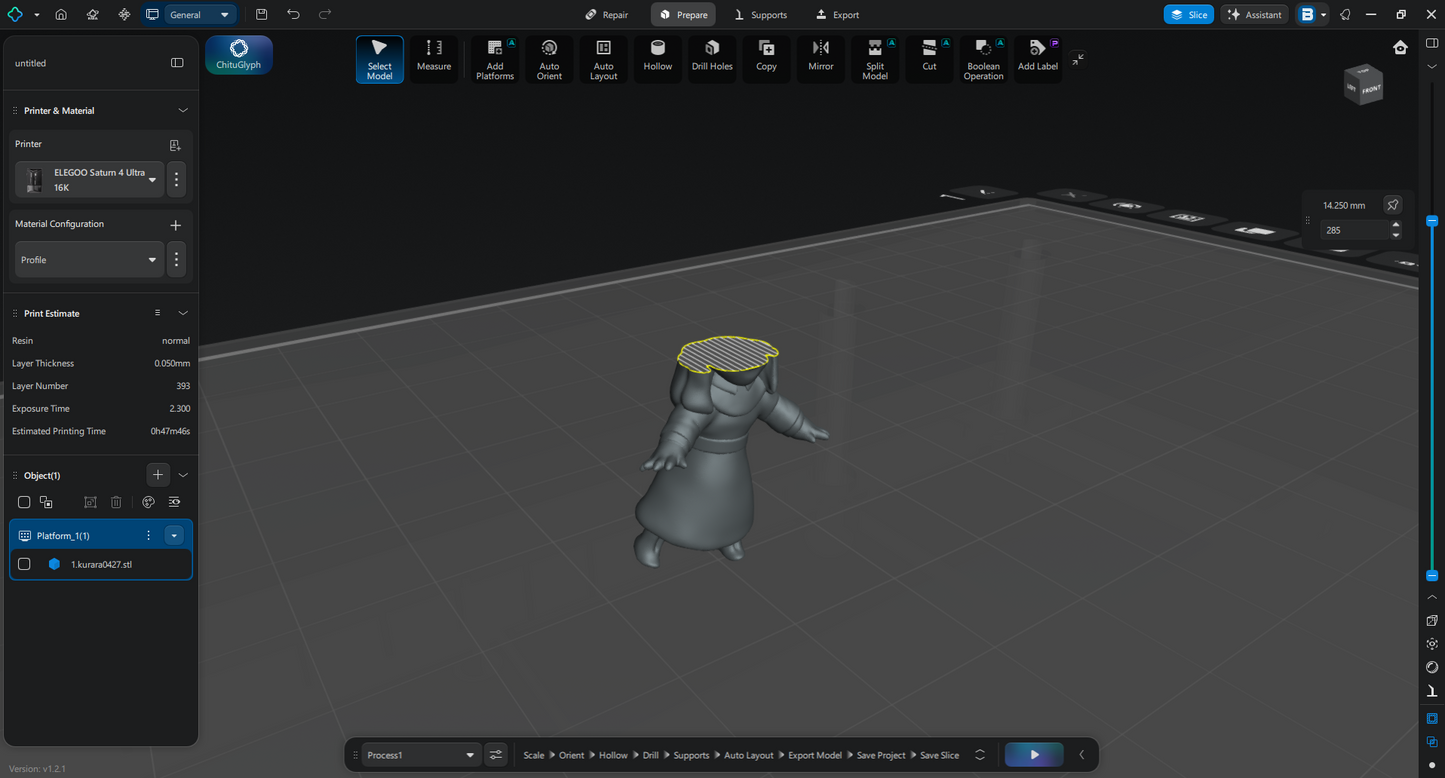Switch to the Prepare tab

point(683,15)
